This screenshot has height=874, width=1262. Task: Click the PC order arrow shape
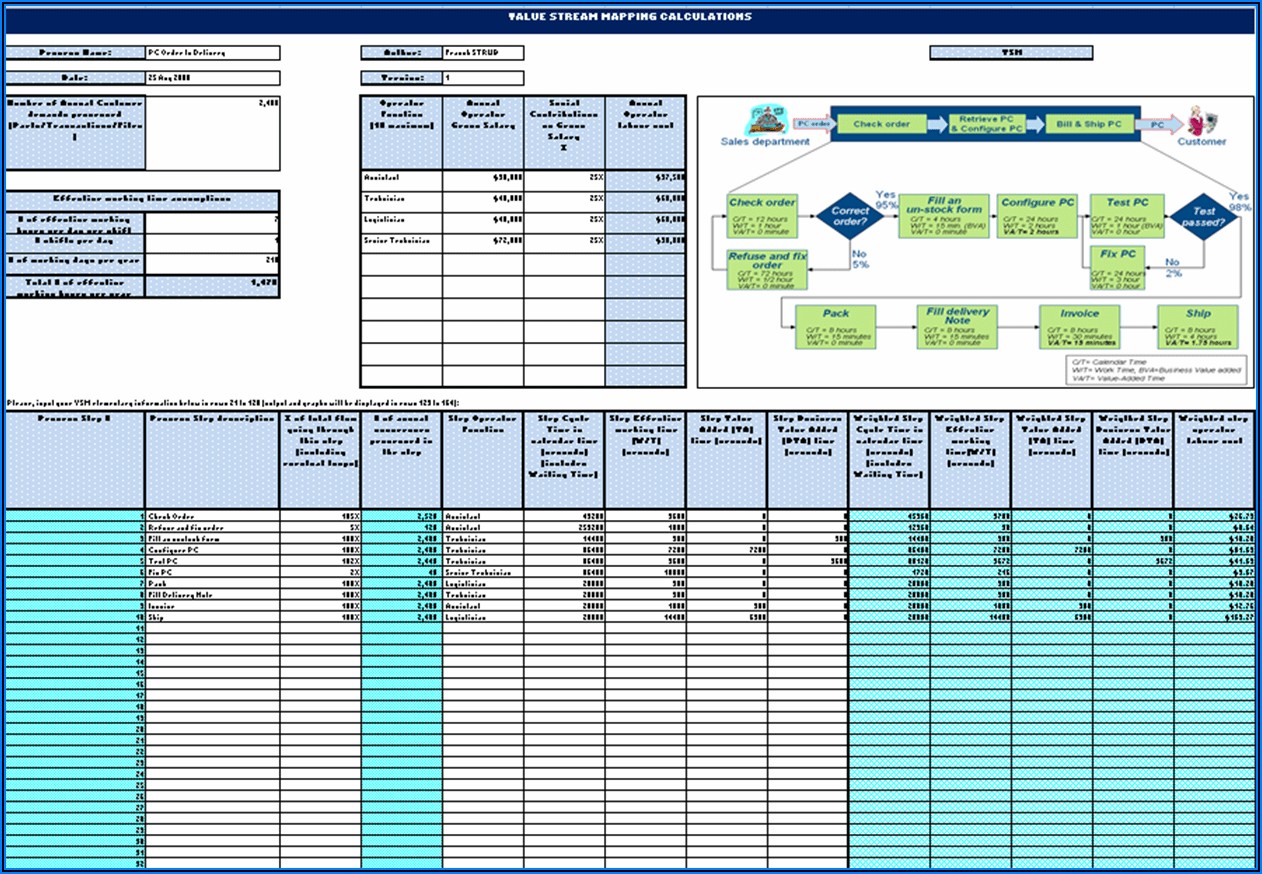click(813, 124)
